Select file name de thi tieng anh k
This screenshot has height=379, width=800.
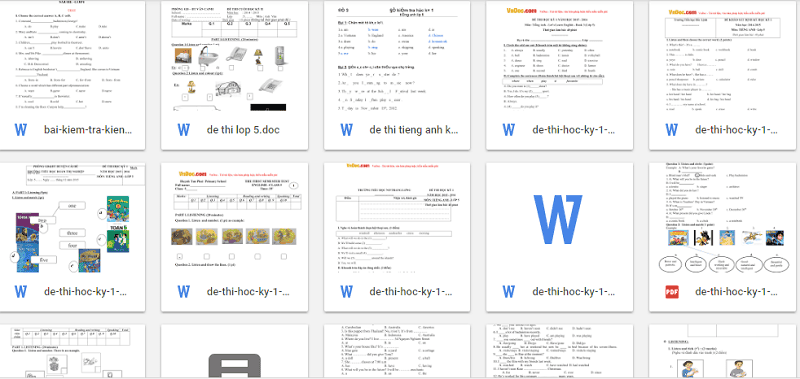click(x=414, y=130)
